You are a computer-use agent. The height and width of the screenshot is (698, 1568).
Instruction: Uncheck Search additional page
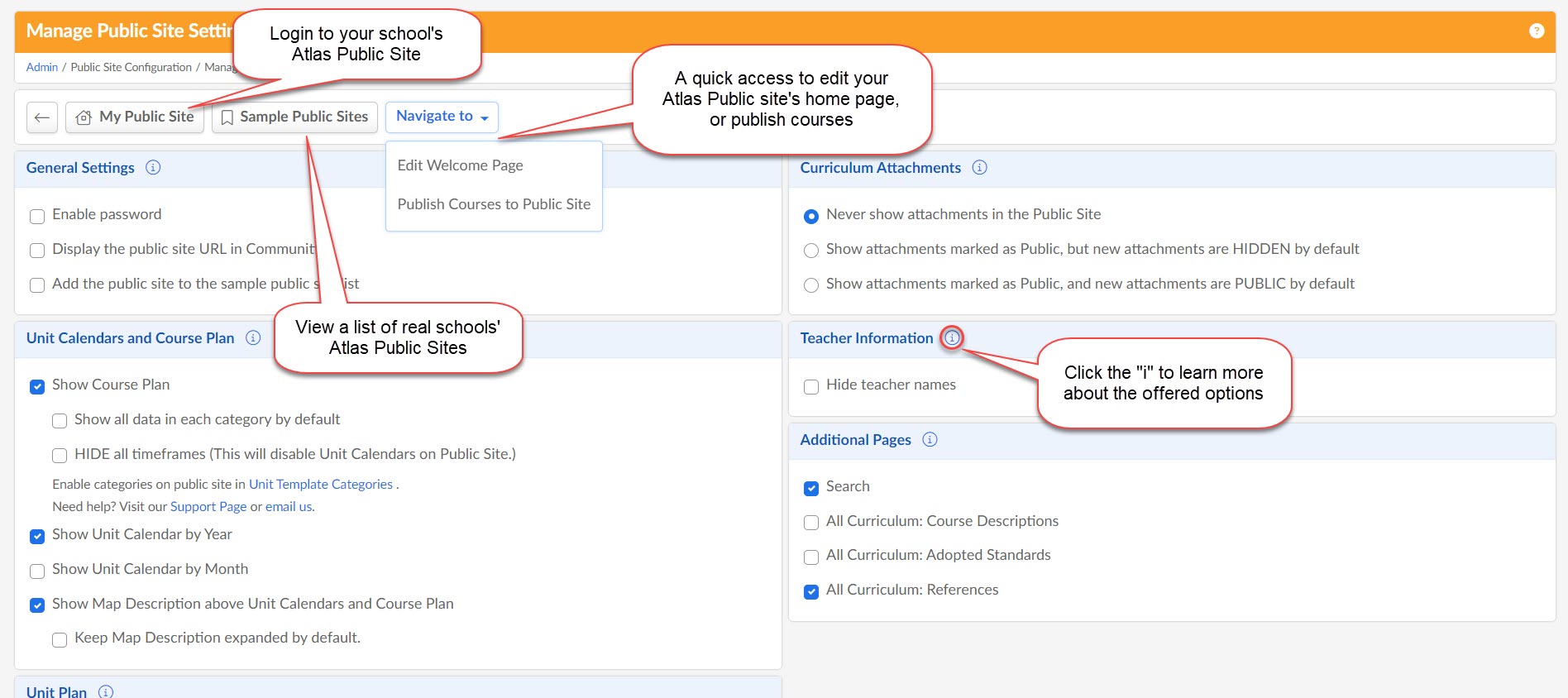click(811, 488)
